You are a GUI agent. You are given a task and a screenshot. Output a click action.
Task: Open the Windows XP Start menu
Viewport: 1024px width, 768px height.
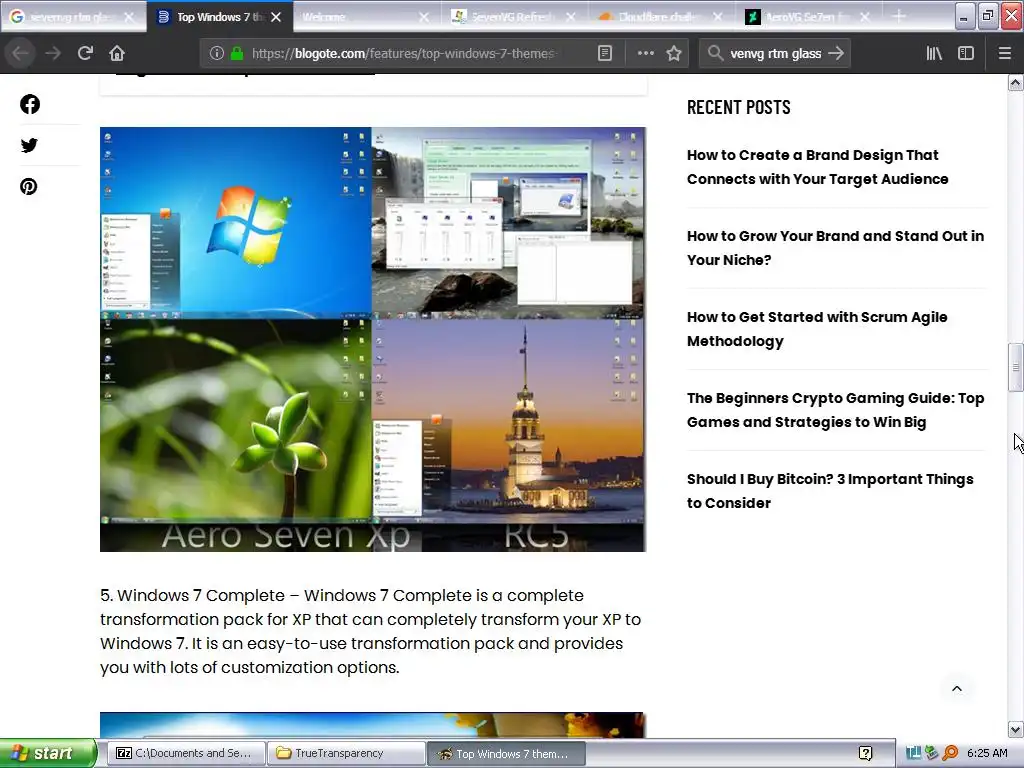click(48, 753)
